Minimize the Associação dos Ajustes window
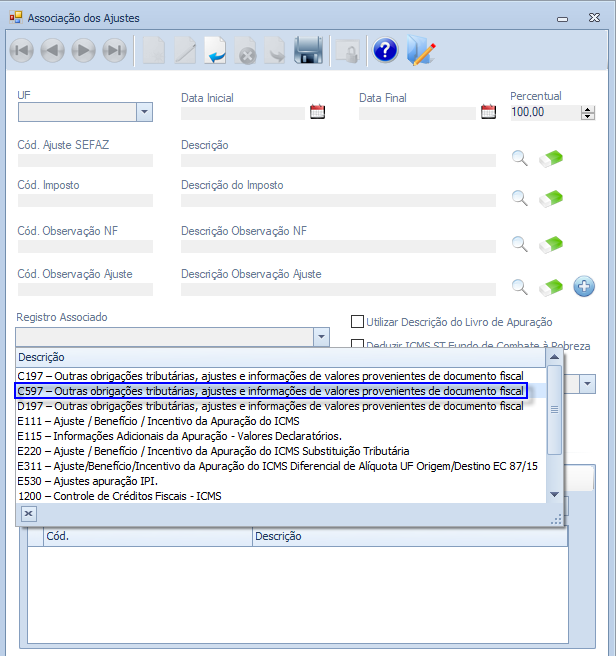The image size is (616, 656). (562, 19)
